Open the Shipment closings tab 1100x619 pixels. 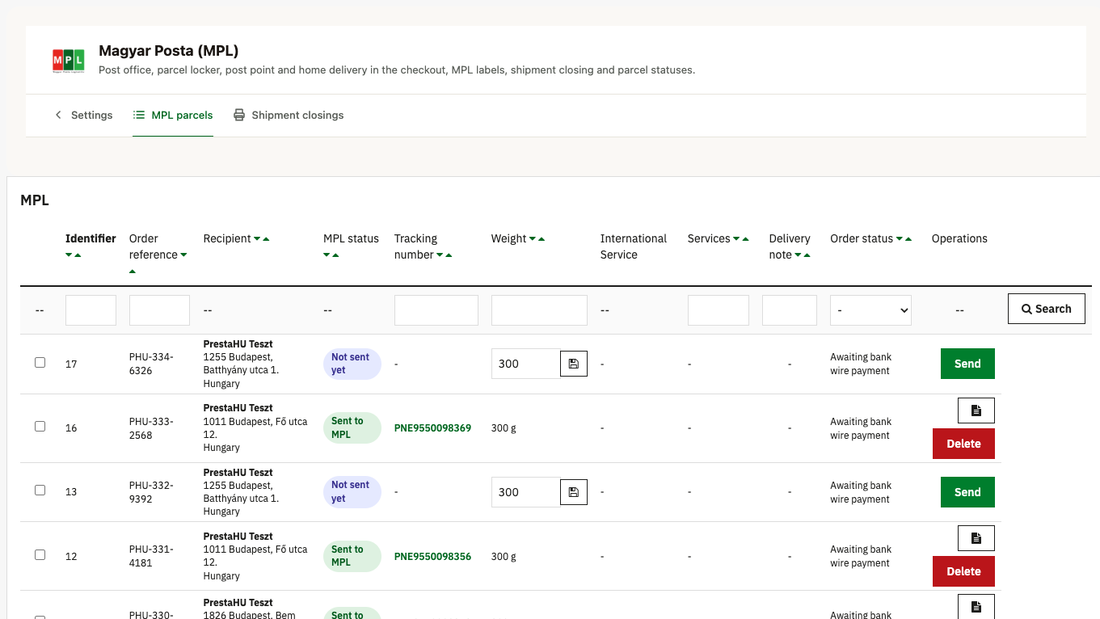[x=288, y=115]
